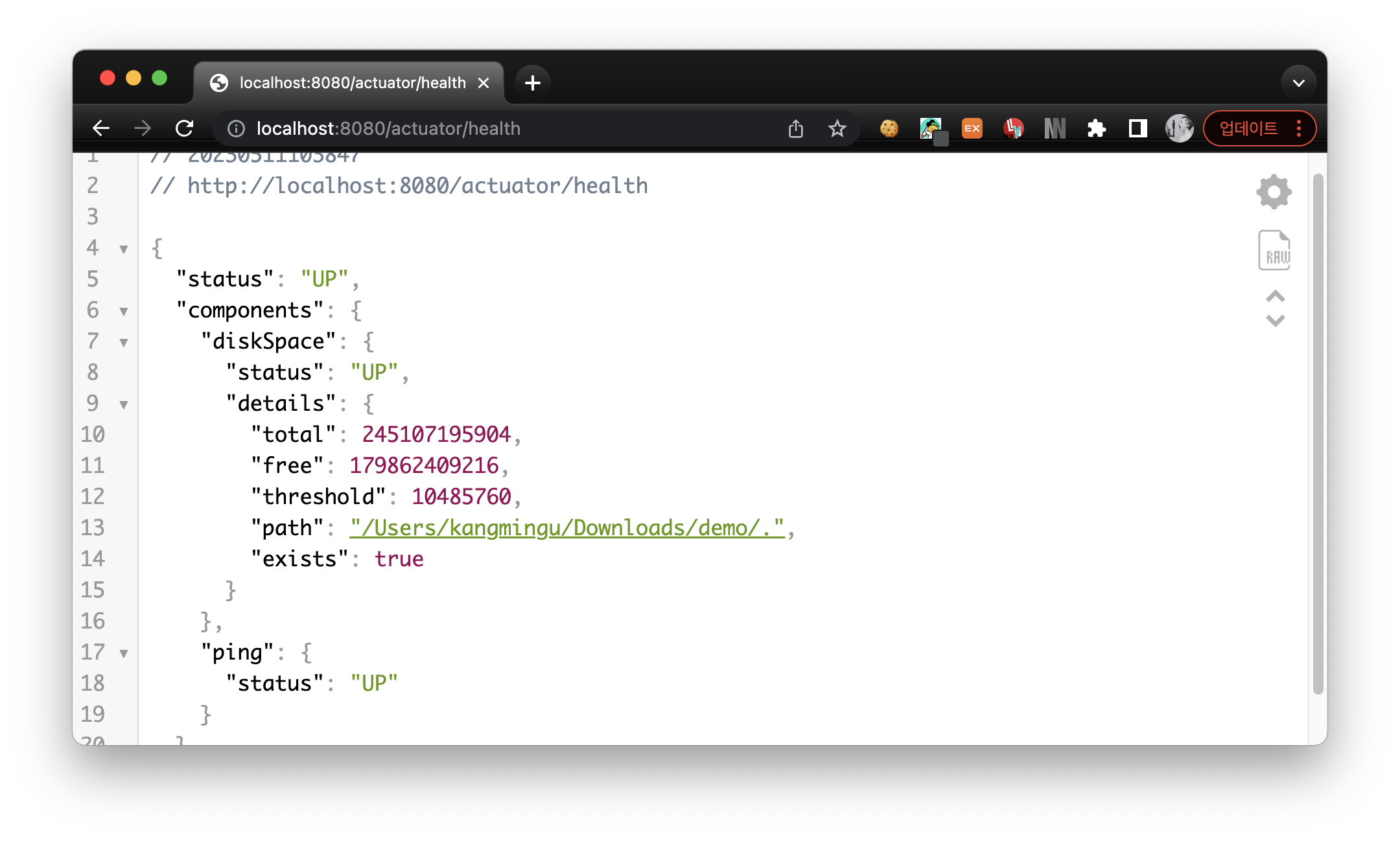Collapse the "diskSpace" node on line 7

click(x=124, y=343)
